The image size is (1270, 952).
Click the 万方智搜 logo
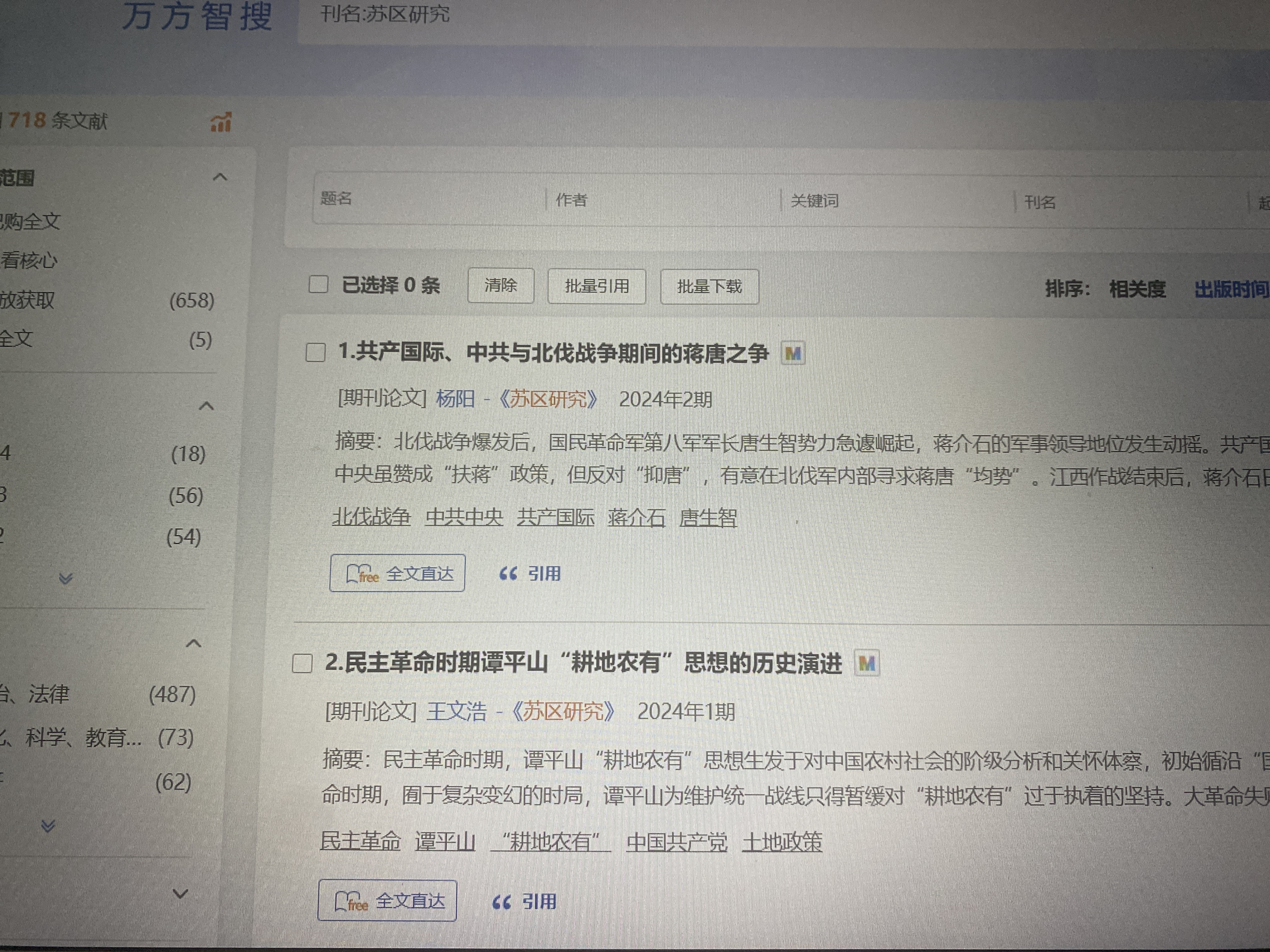pyautogui.click(x=197, y=15)
